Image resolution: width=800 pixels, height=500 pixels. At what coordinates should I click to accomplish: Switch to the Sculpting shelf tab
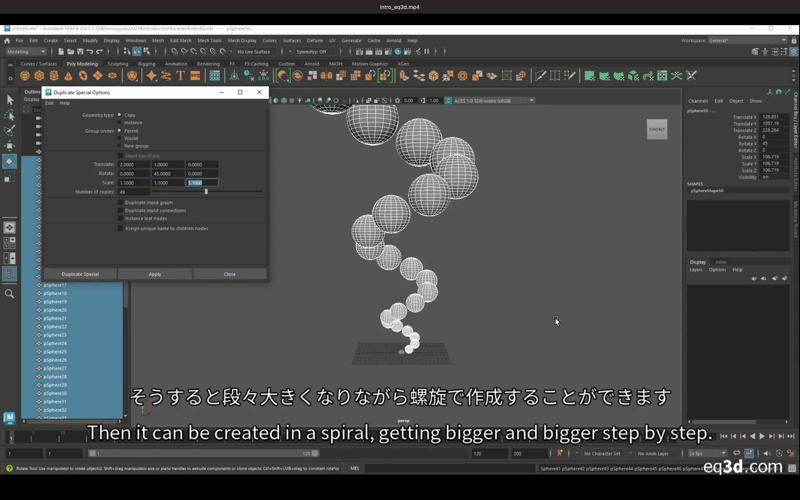pos(118,63)
